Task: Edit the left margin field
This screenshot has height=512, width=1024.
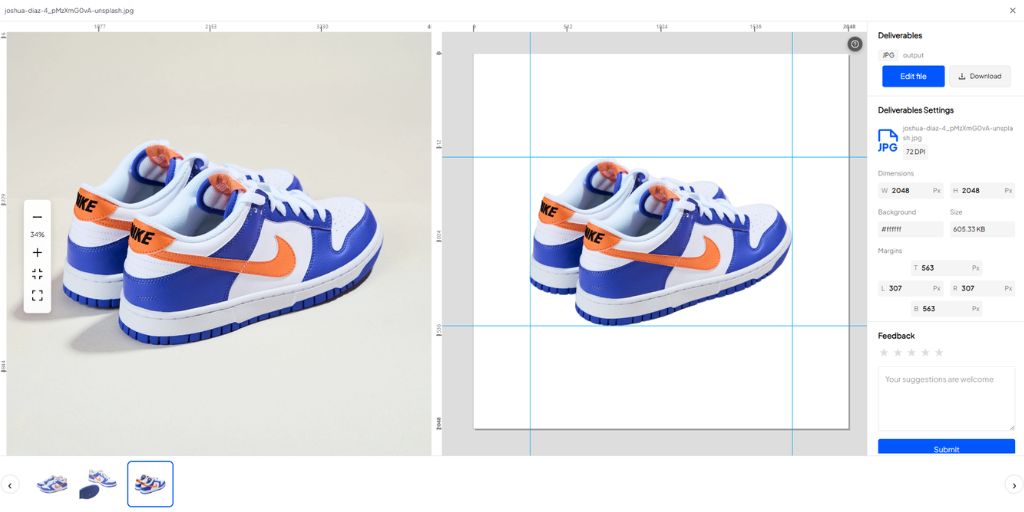Action: 911,288
